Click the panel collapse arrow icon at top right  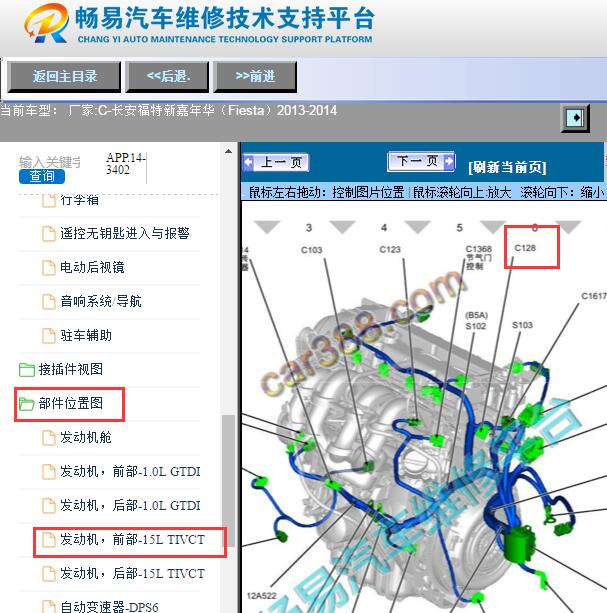coord(575,118)
